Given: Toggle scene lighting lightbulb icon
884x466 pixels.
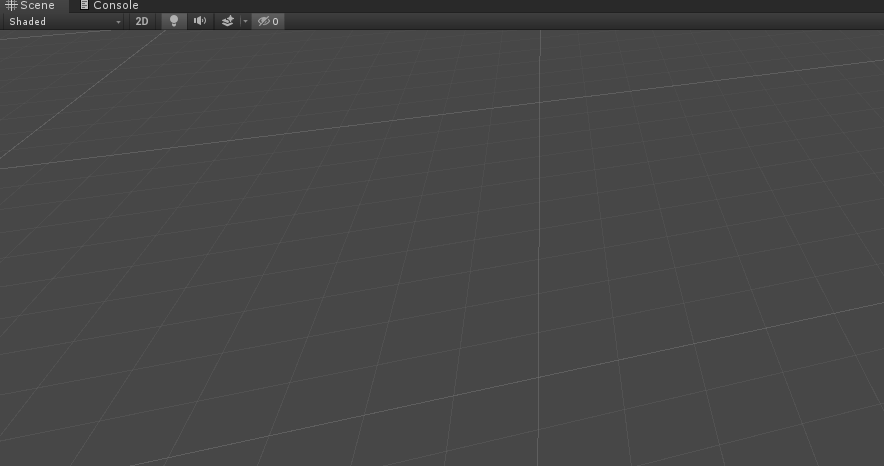Looking at the screenshot, I should tap(174, 21).
